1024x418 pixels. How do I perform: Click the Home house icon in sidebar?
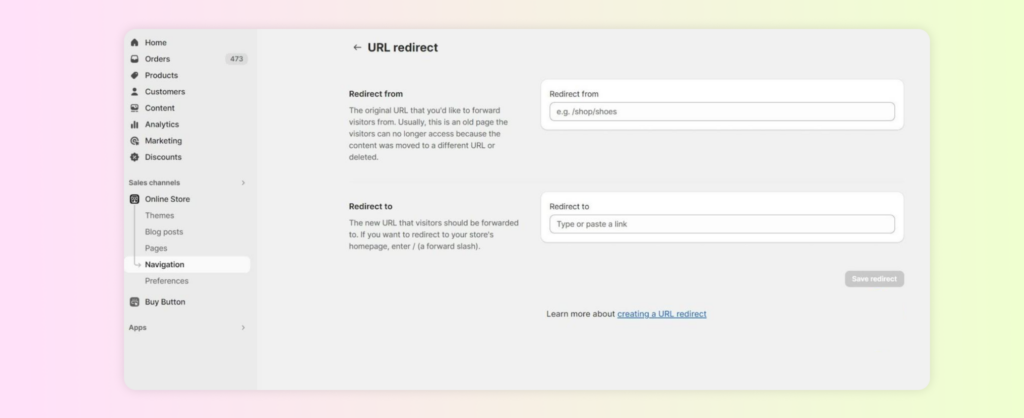click(135, 43)
